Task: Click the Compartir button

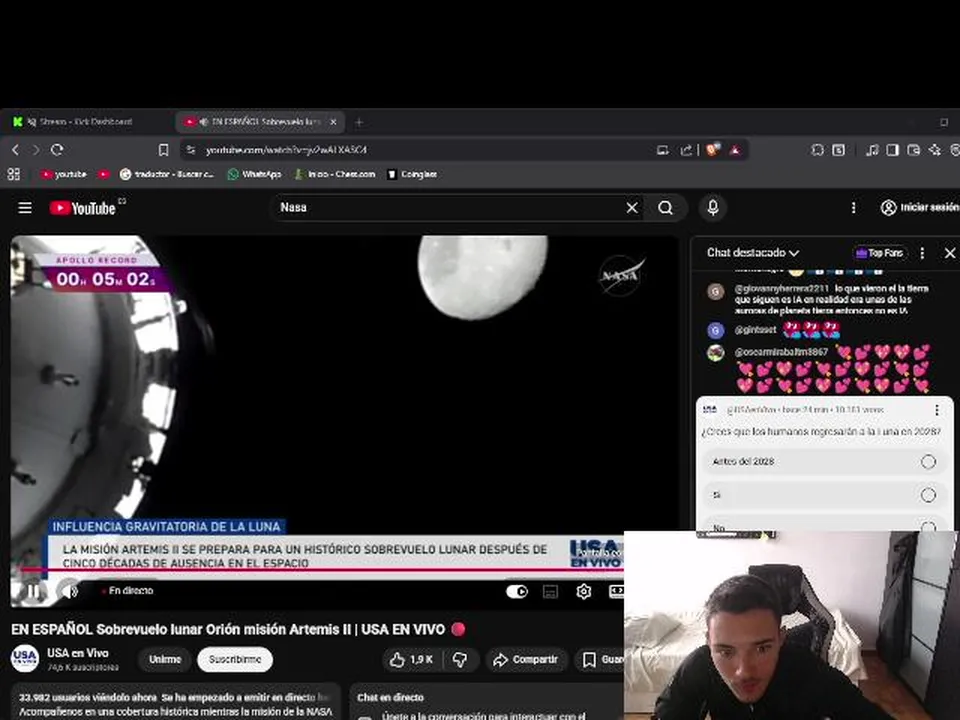Action: [x=527, y=659]
